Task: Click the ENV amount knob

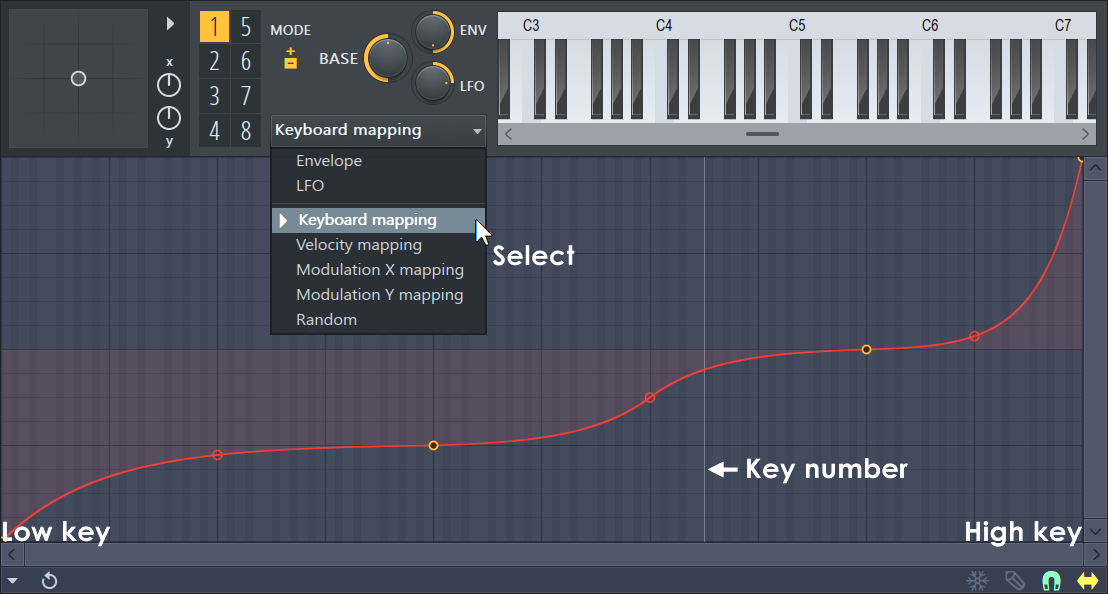Action: pyautogui.click(x=432, y=31)
